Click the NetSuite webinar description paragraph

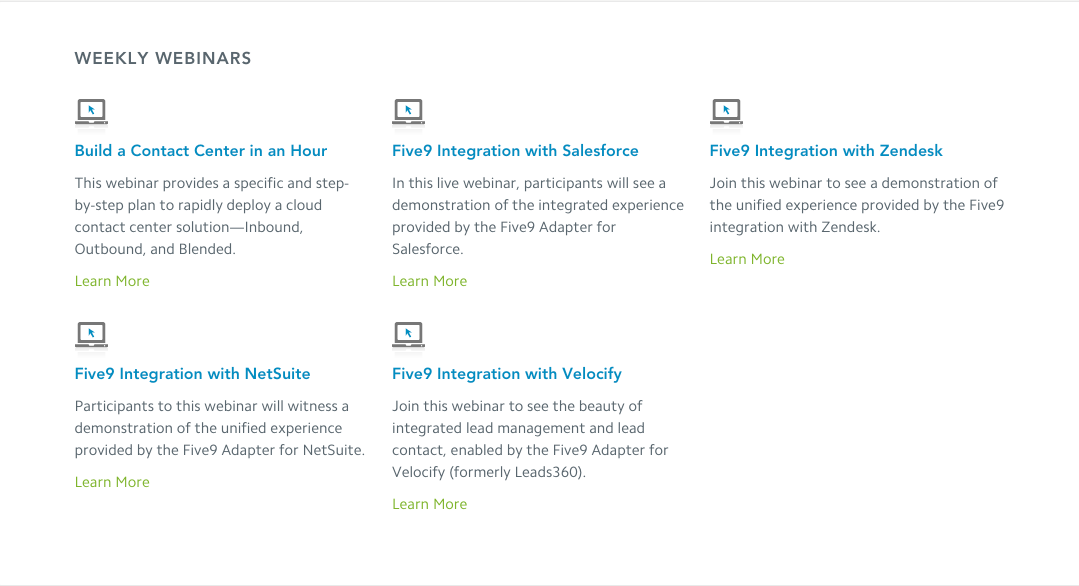(x=219, y=428)
